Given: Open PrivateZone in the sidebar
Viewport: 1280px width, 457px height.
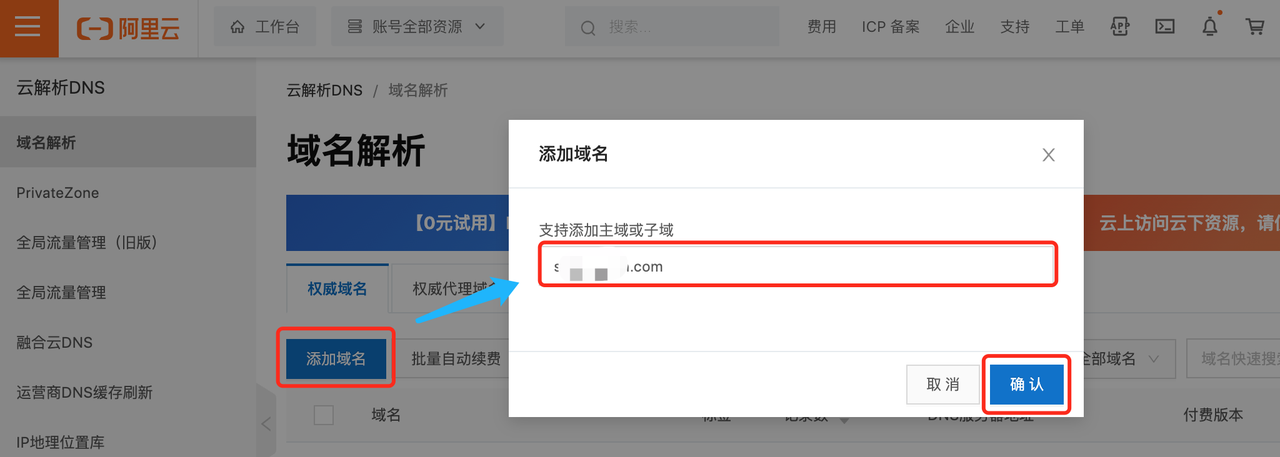Looking at the screenshot, I should click(58, 193).
